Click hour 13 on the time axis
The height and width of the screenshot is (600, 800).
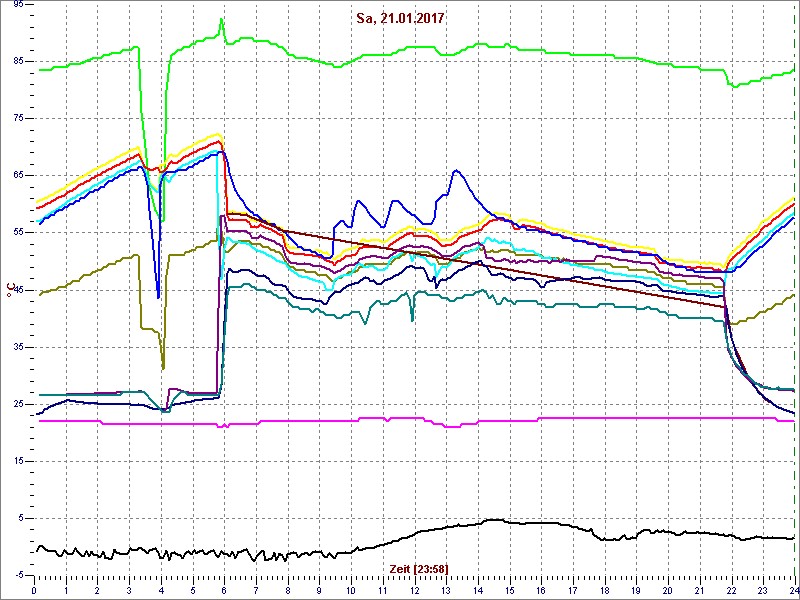[x=446, y=590]
